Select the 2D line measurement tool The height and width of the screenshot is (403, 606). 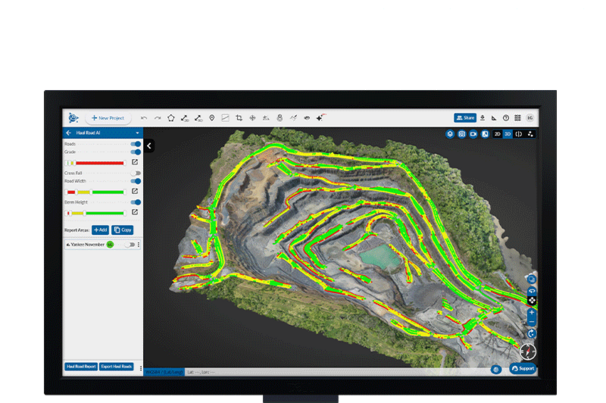[185, 118]
